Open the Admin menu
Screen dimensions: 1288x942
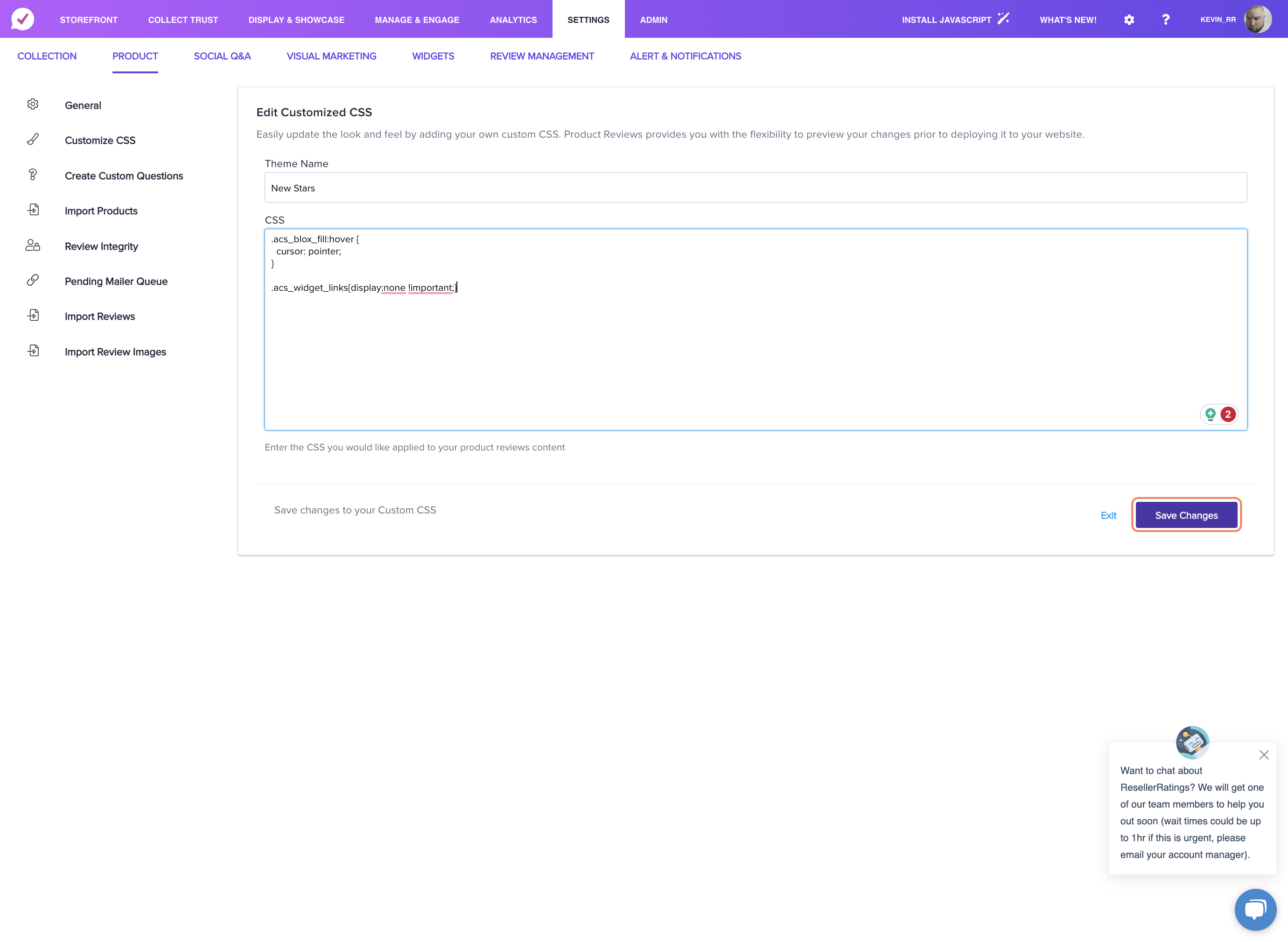click(x=654, y=20)
